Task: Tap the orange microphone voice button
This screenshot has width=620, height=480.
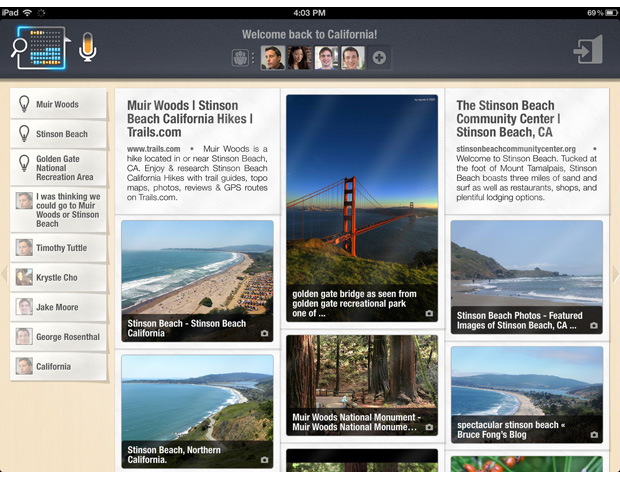Action: pyautogui.click(x=88, y=47)
